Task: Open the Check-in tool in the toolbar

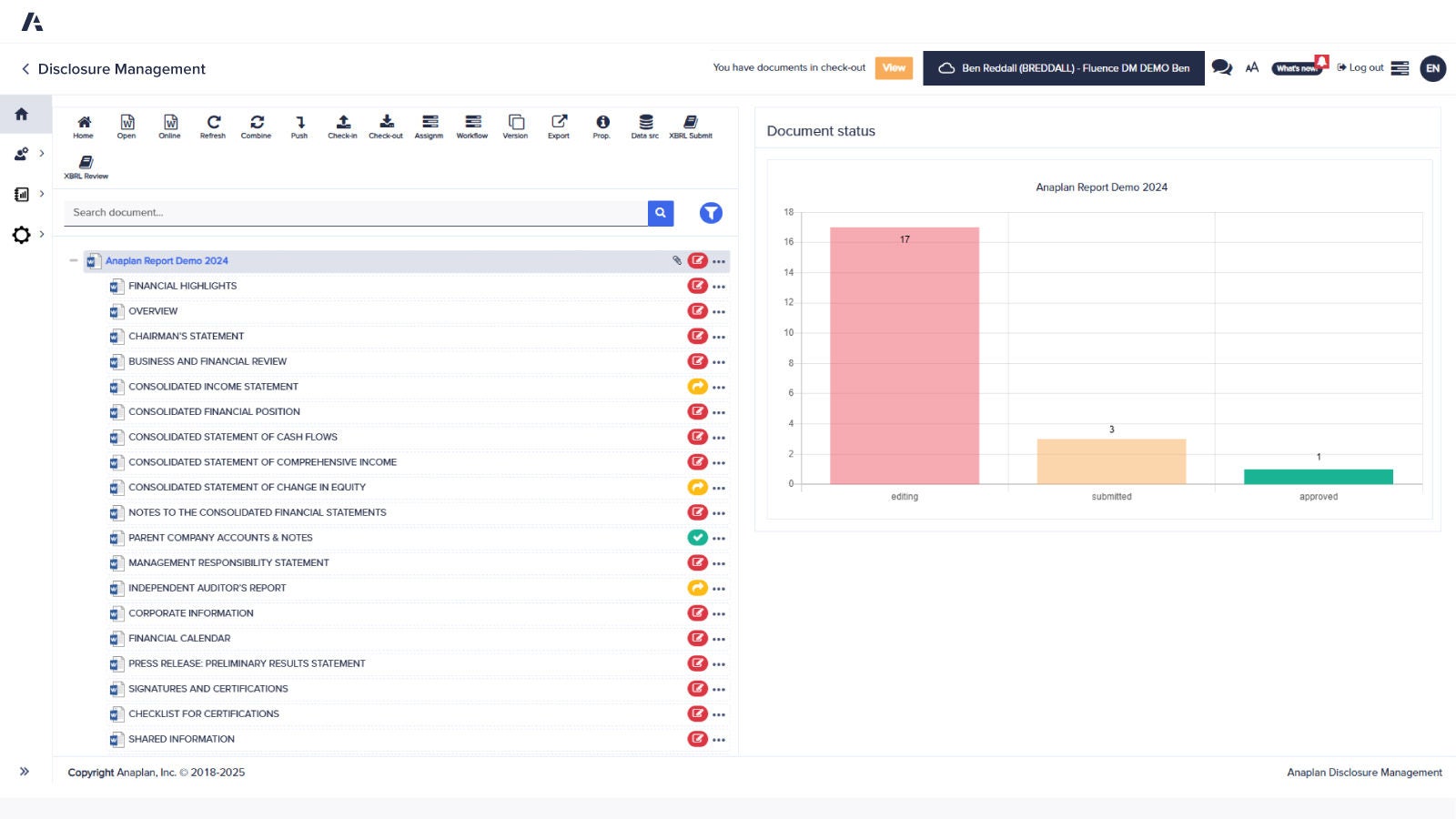Action: click(x=342, y=126)
